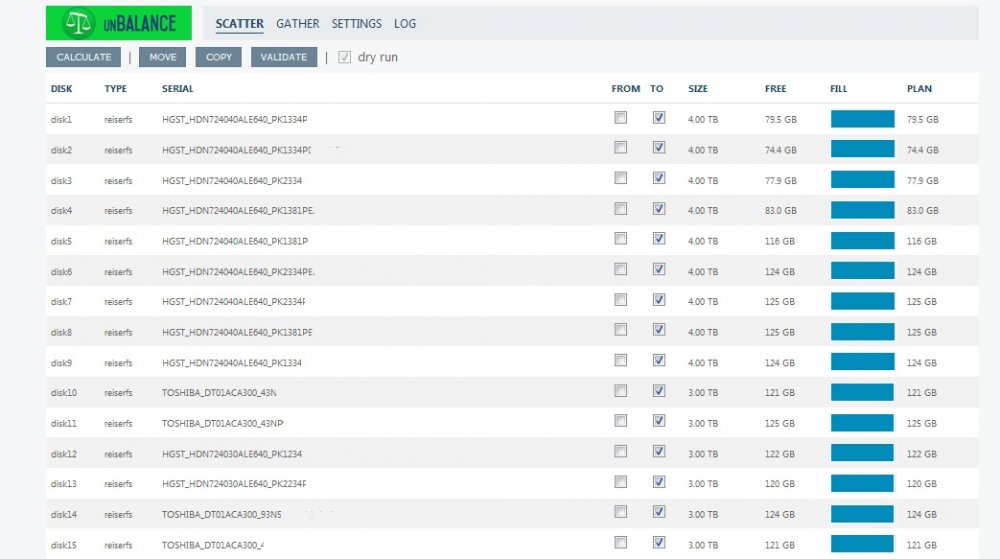Viewport: 1000px width, 559px height.
Task: Check the FROM box for disk11
Action: (621, 421)
